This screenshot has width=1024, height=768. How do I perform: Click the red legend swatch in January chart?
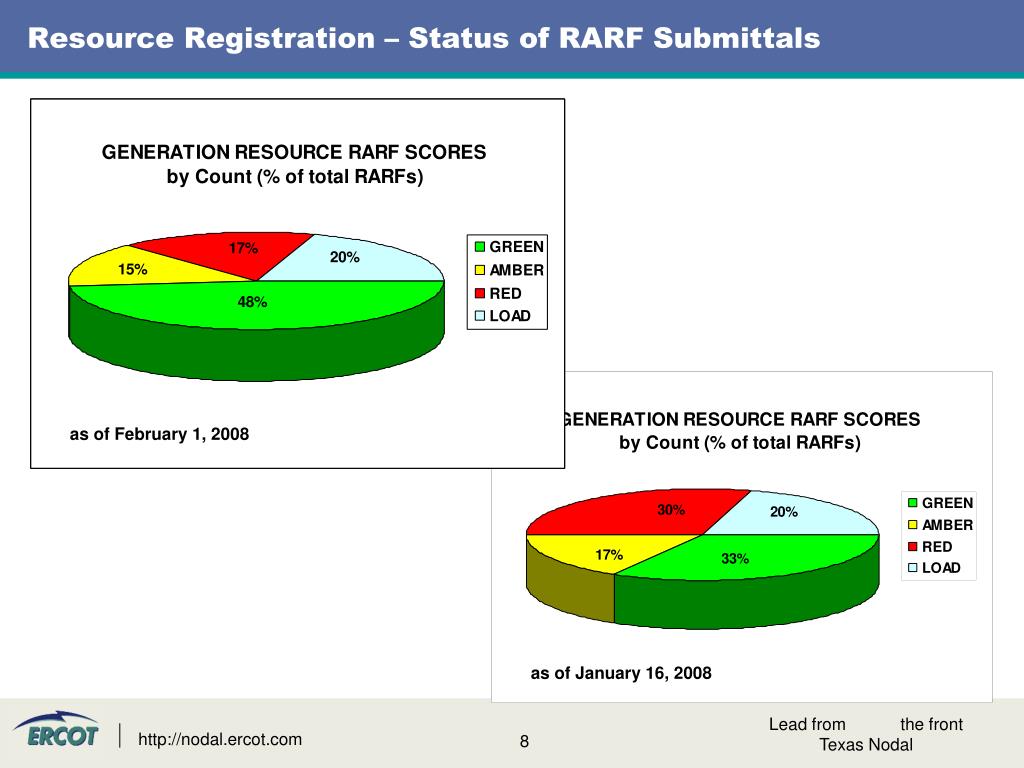pyautogui.click(x=913, y=547)
